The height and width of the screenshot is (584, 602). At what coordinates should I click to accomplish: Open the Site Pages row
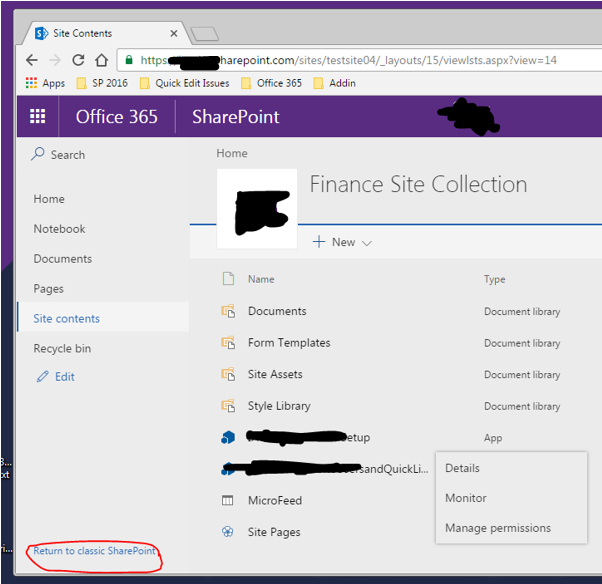(274, 532)
